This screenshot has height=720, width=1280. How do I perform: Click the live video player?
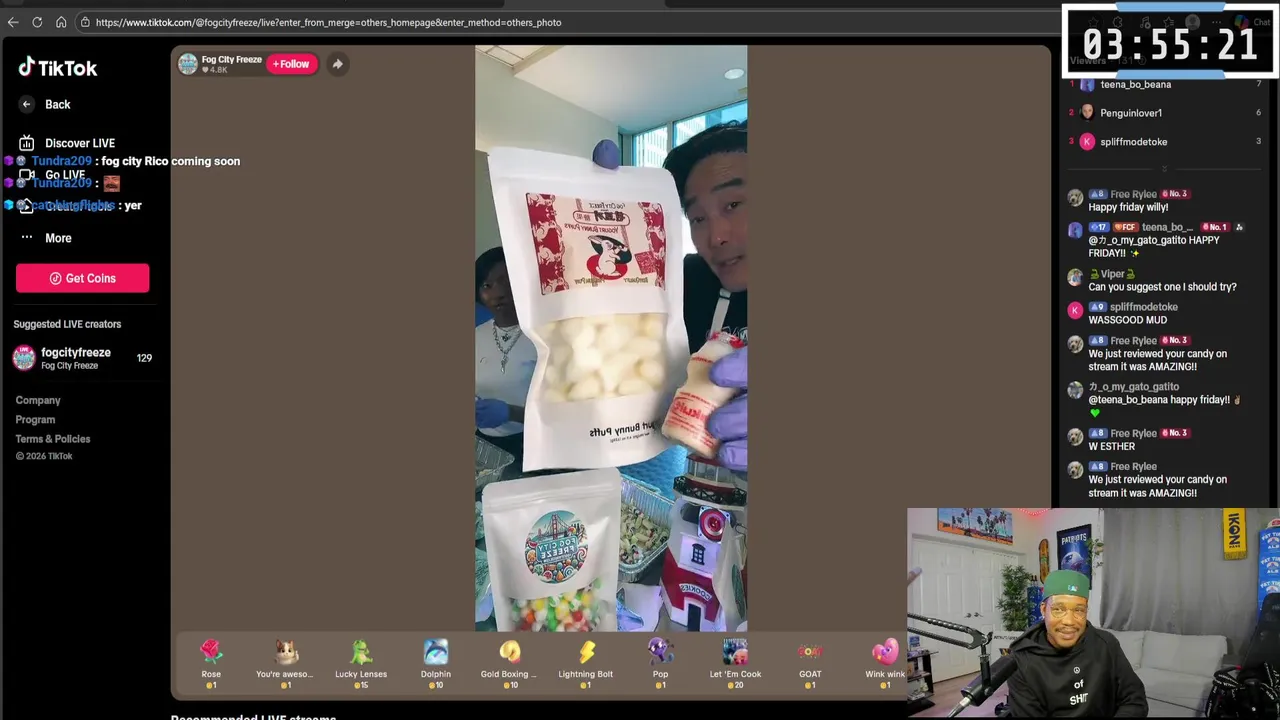coord(611,338)
